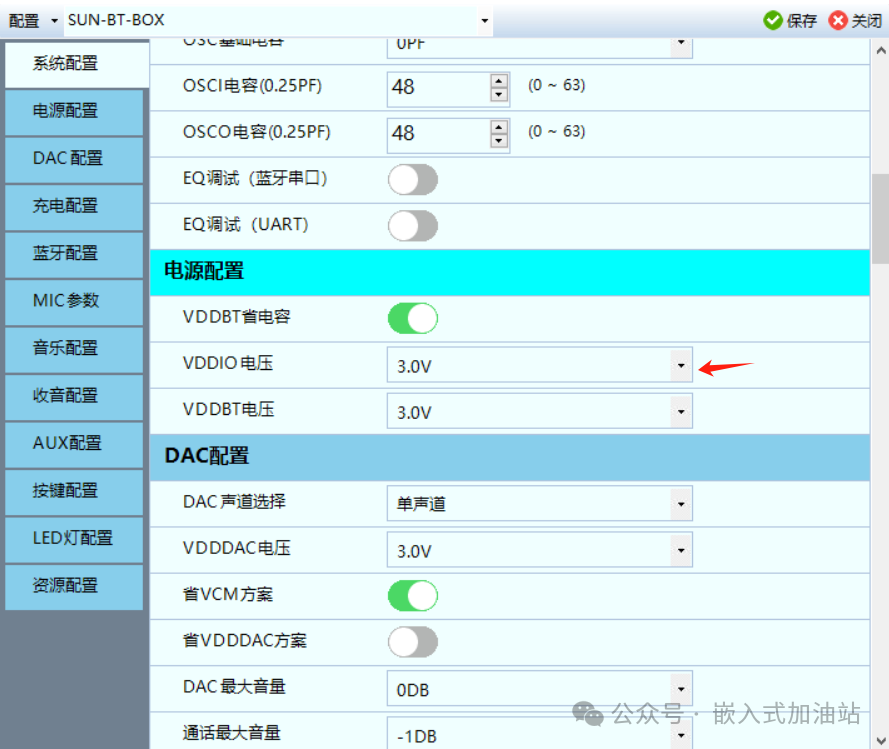
Task: Select the 电源配置 sidebar tab
Action: [74, 111]
